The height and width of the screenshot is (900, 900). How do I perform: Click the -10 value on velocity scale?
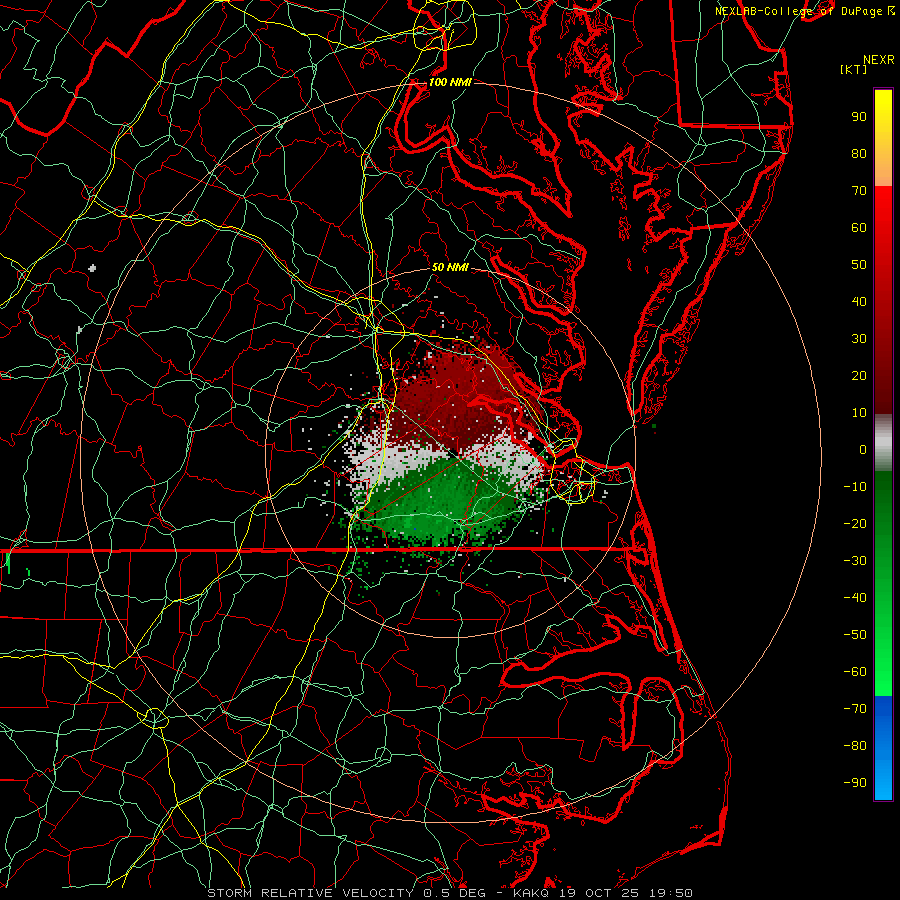[x=855, y=487]
